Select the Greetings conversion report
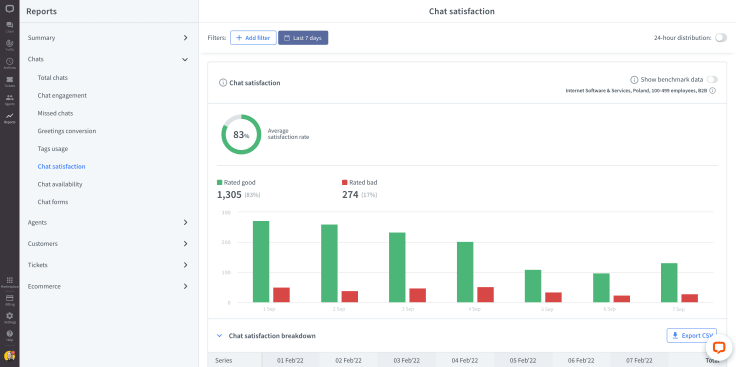 (67, 131)
